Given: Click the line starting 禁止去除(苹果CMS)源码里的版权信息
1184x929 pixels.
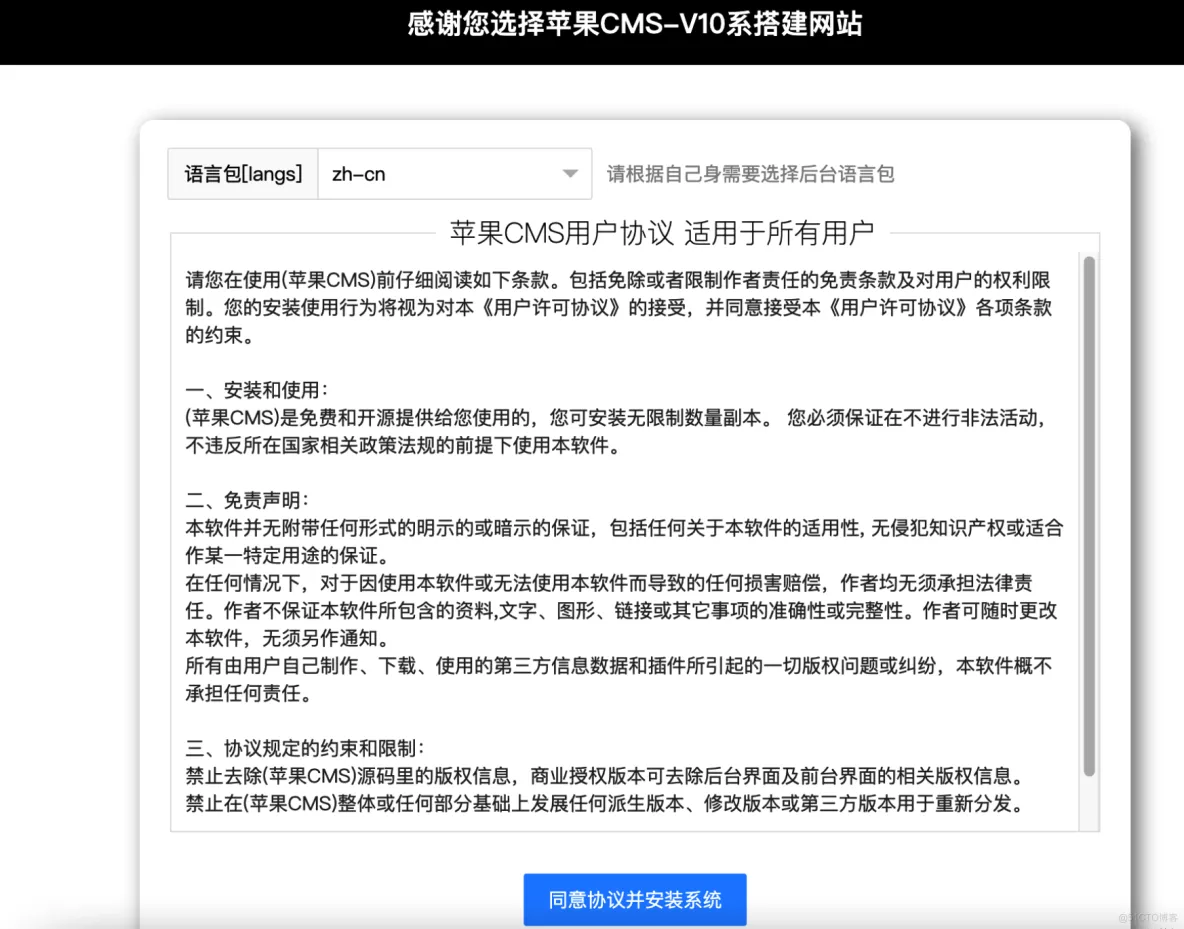Looking at the screenshot, I should click(606, 776).
